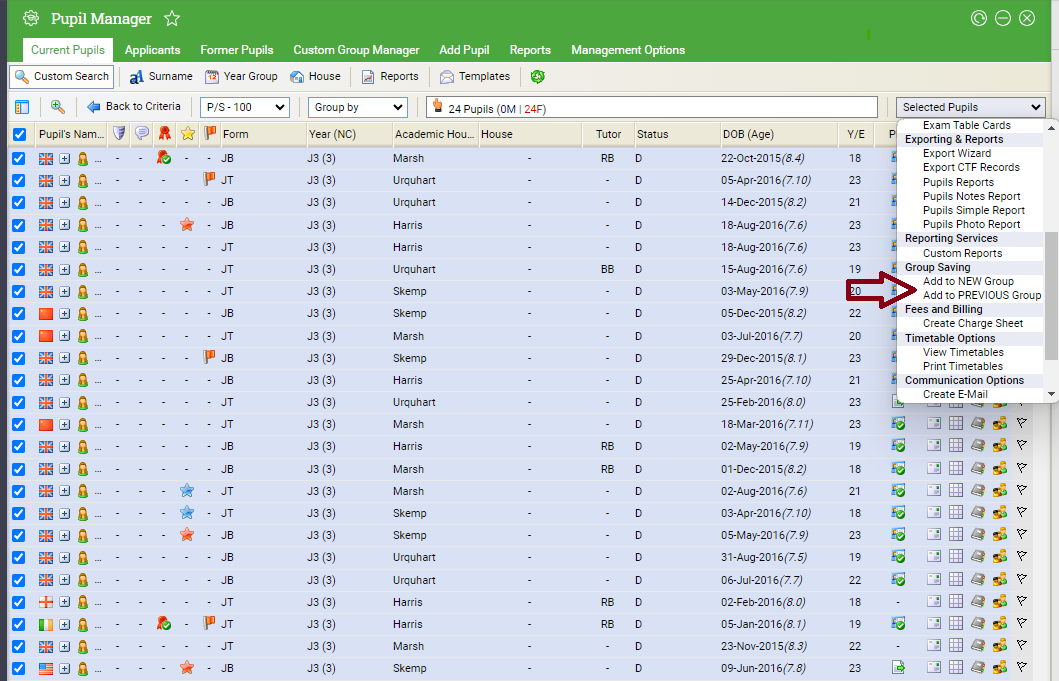The height and width of the screenshot is (681, 1059).
Task: Expand details for the 05-Jan-2016 pupil
Action: [64, 624]
